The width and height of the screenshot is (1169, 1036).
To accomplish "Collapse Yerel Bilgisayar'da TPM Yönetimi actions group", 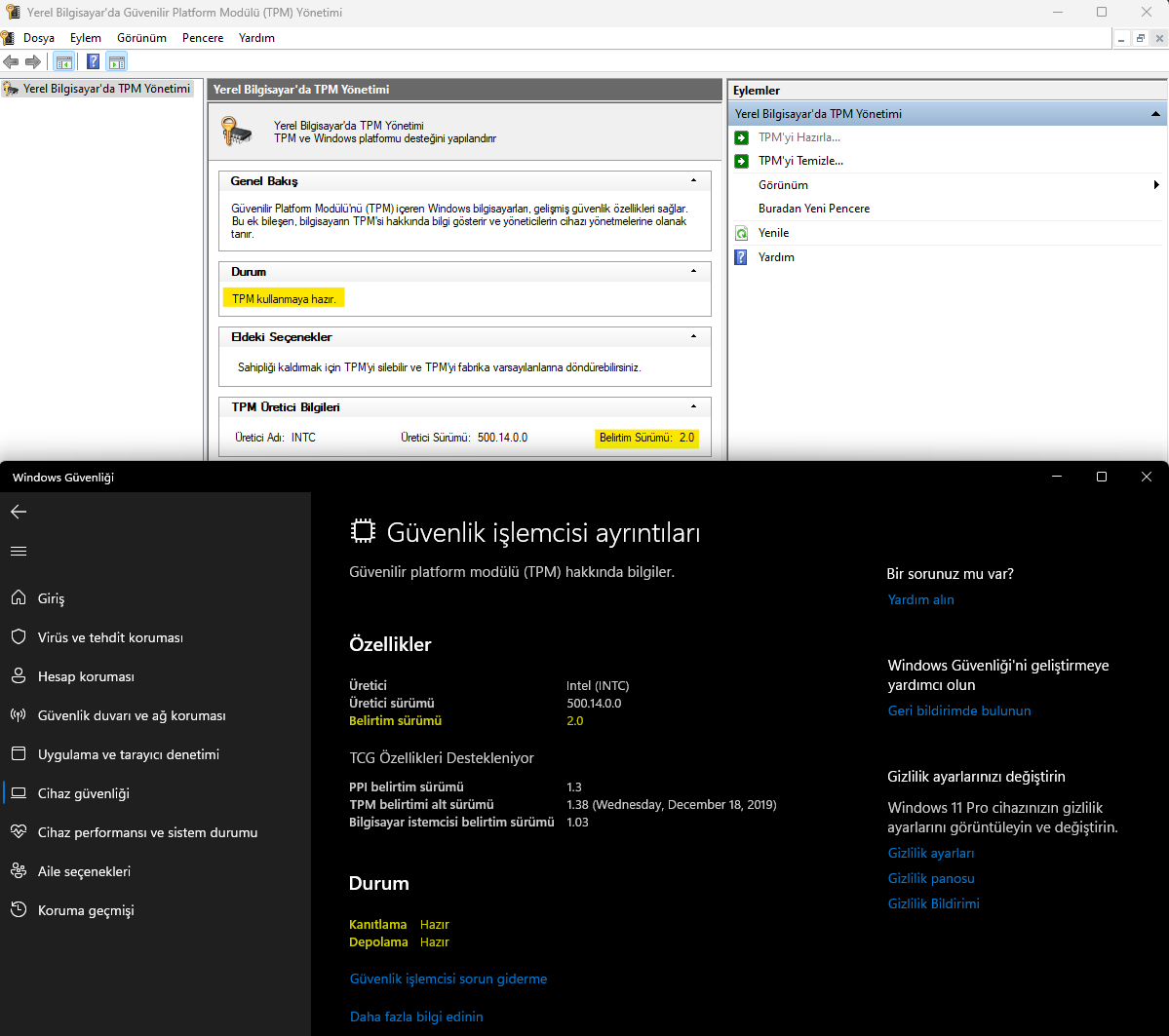I will coord(1154,114).
